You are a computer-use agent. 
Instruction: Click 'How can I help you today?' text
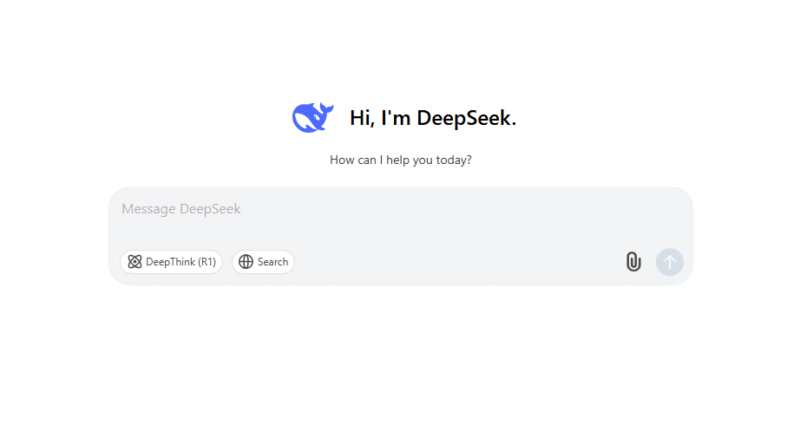(401, 160)
